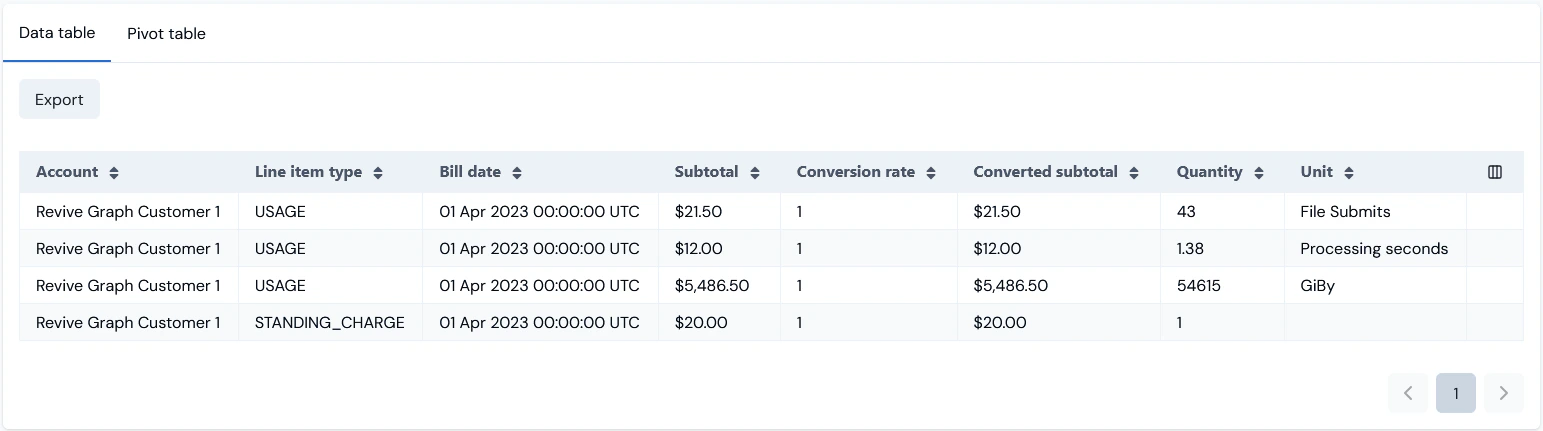Select the Data table tab

tap(57, 33)
